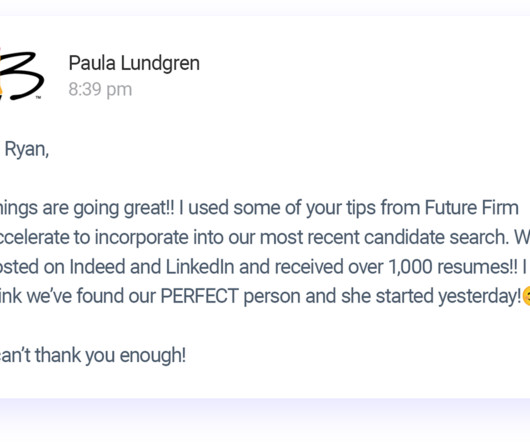530x442 pixels.
Task: Click the capitalized word PERFECT
Action: point(200,296)
